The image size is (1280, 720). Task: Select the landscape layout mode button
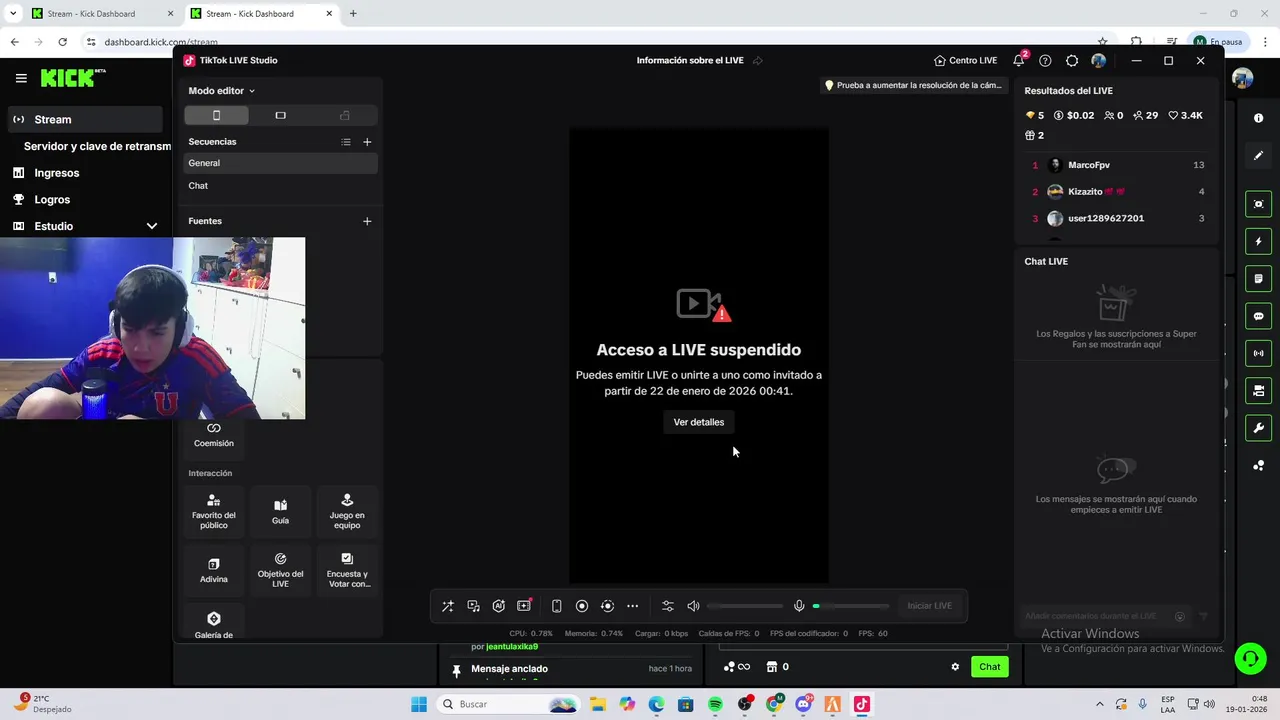coord(280,115)
